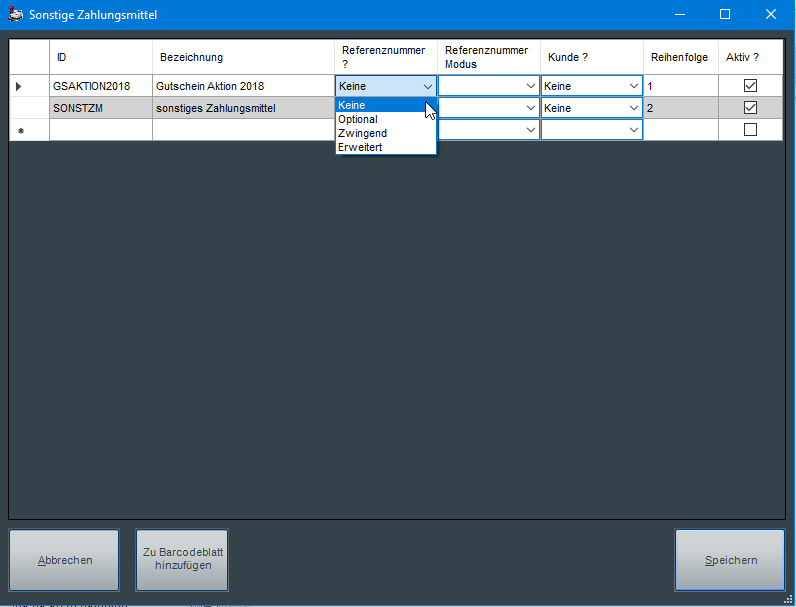Save changes with the Speichern button
This screenshot has height=607, width=796.
point(730,560)
